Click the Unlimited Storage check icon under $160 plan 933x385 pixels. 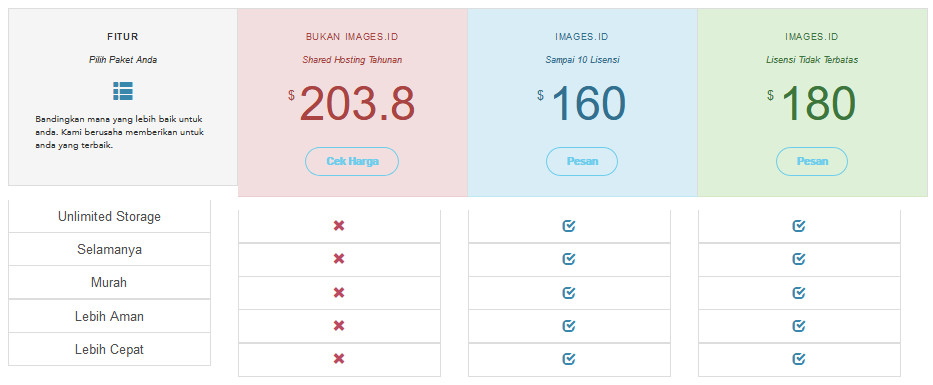tap(569, 226)
